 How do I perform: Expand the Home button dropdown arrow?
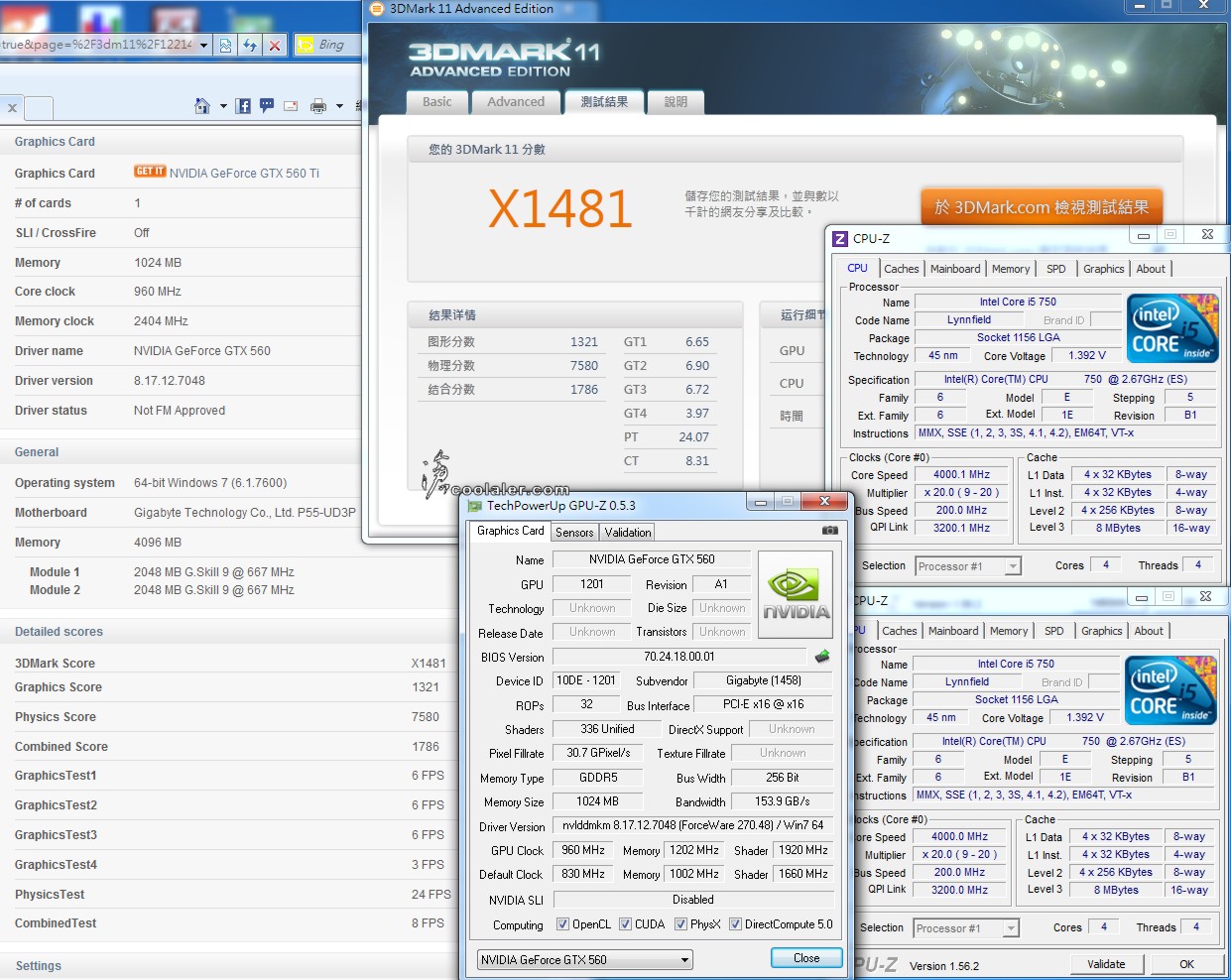[x=223, y=106]
